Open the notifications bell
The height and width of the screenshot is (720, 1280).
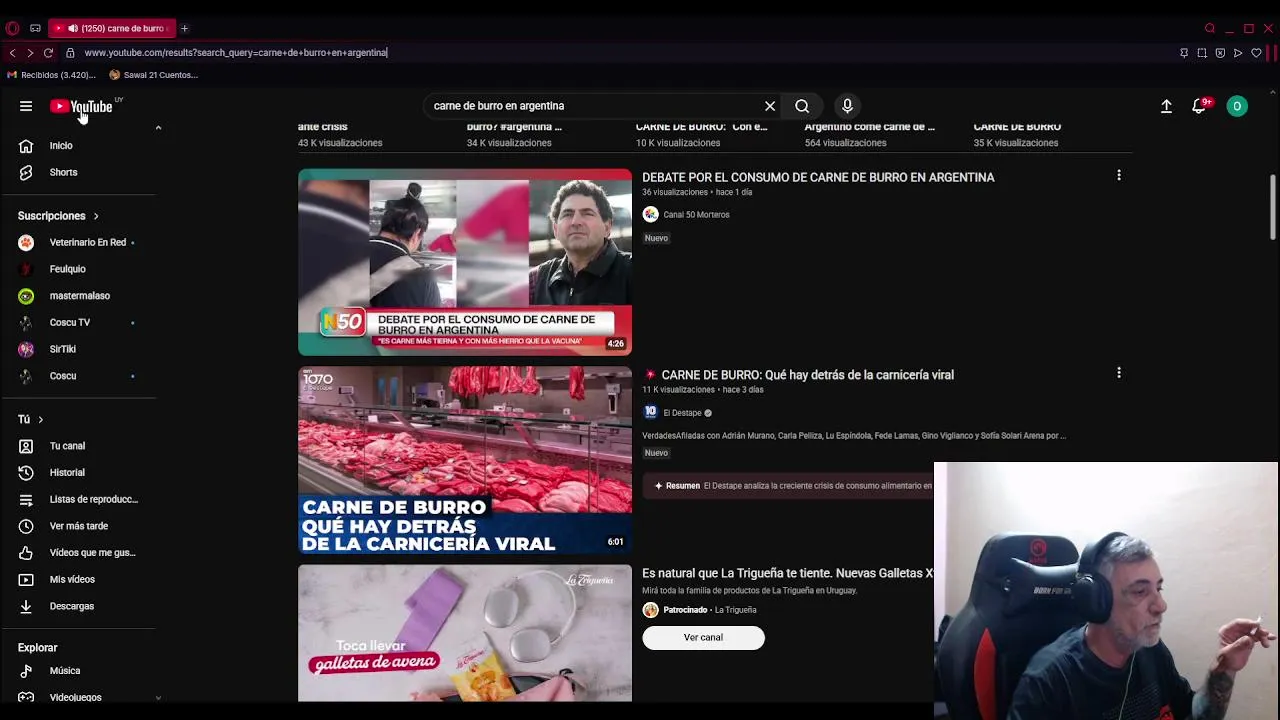tap(1199, 106)
